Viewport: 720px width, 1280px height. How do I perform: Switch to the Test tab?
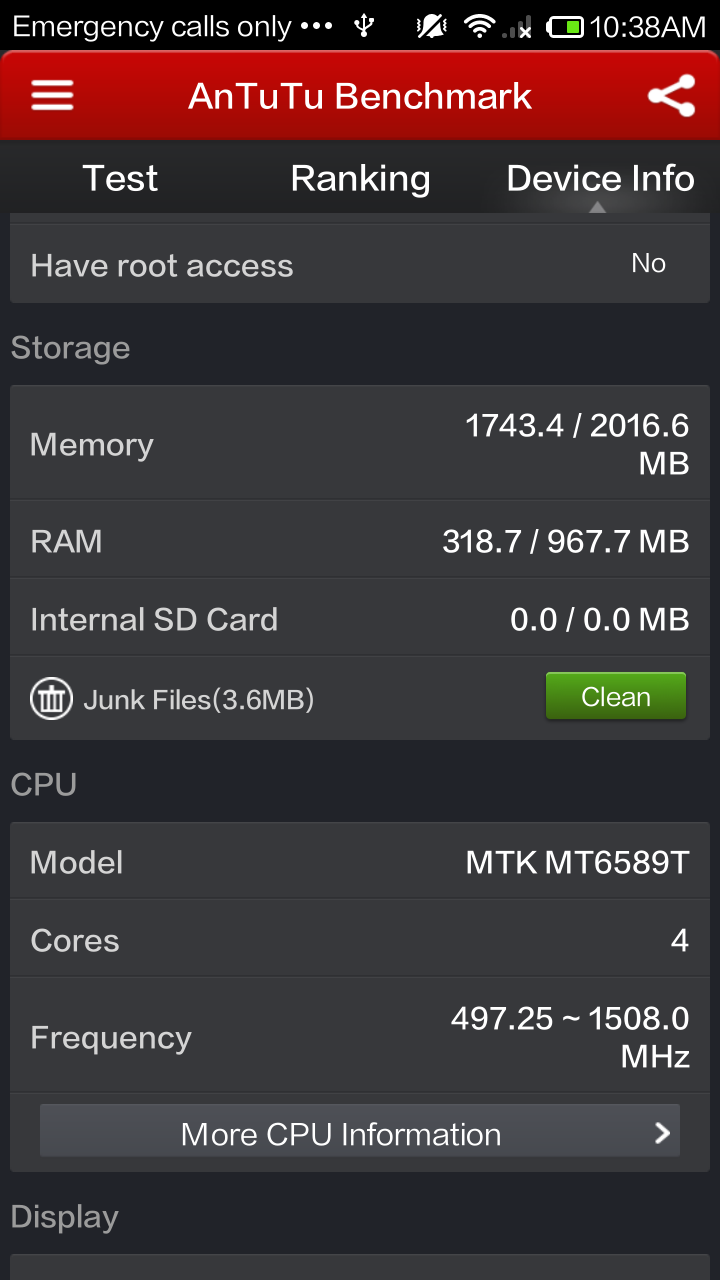(x=120, y=178)
